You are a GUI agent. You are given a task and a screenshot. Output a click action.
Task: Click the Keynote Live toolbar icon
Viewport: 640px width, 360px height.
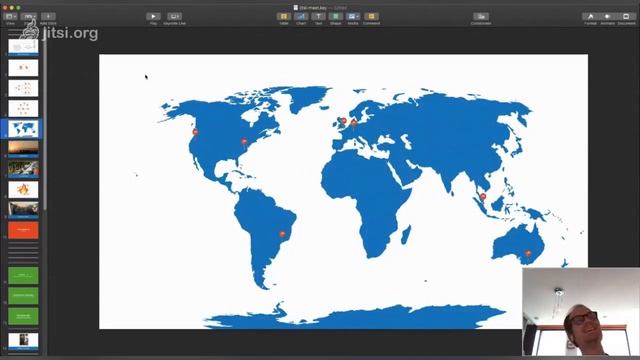[x=175, y=16]
